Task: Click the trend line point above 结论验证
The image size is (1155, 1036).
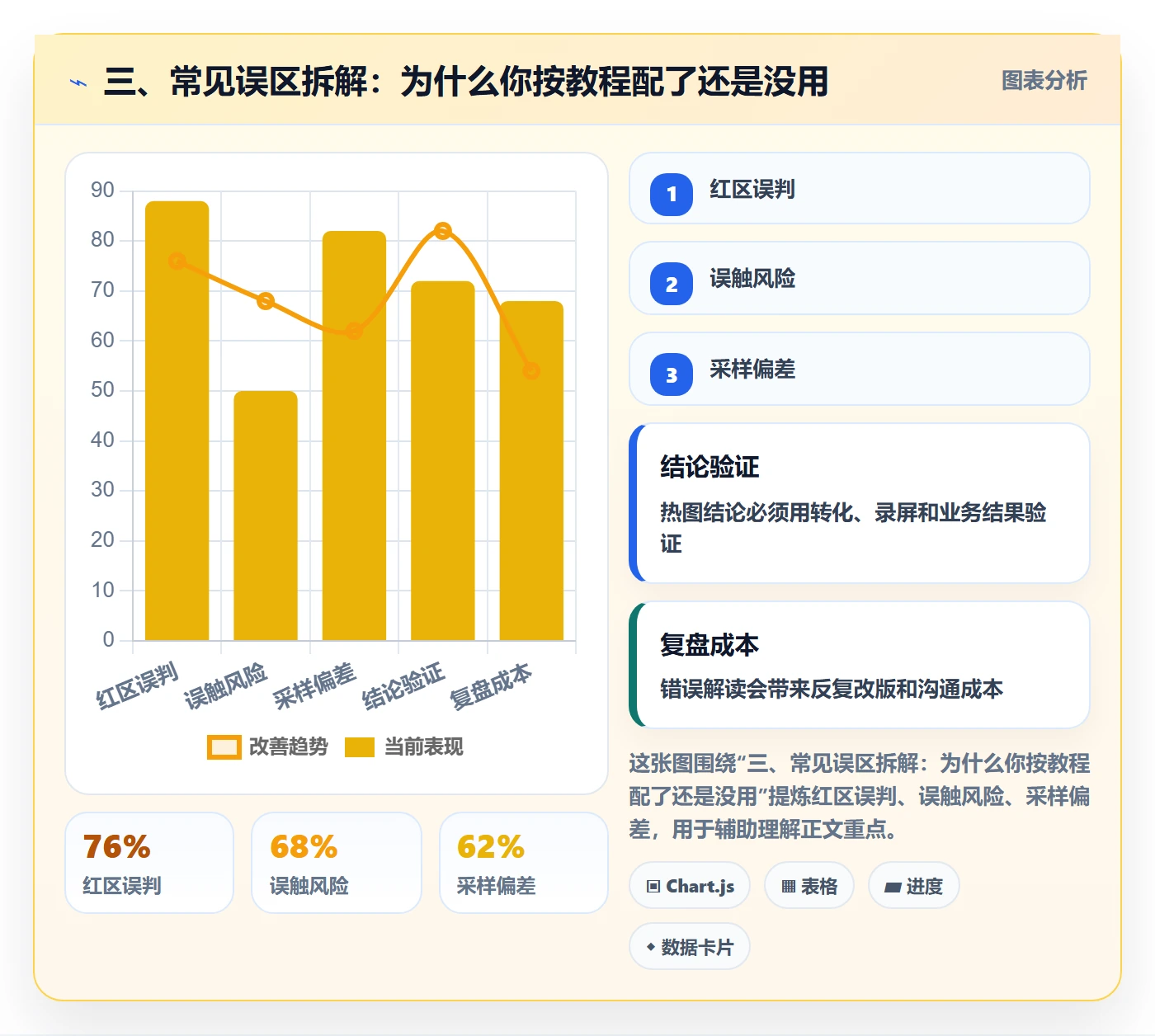Action: [443, 231]
